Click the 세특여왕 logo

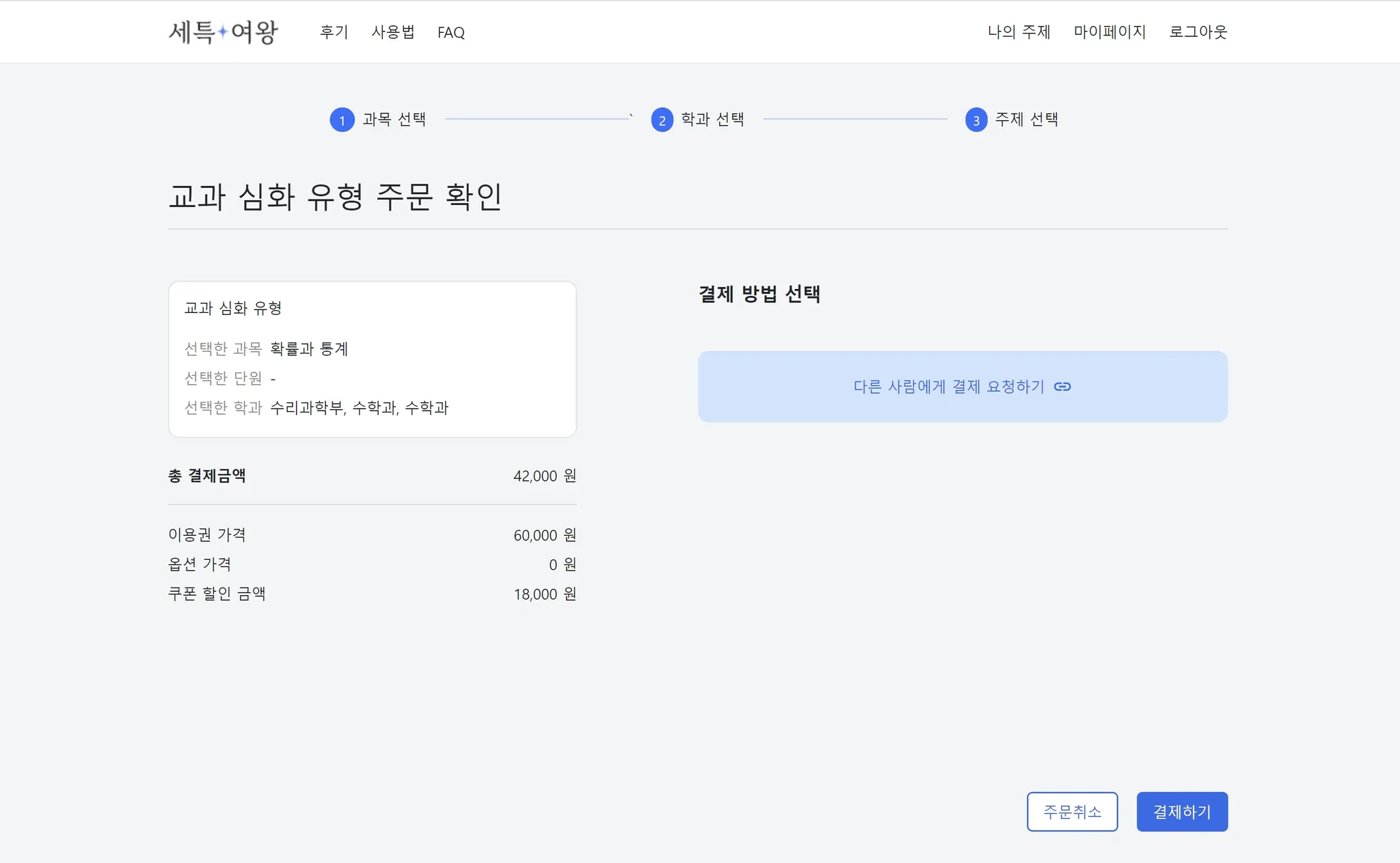click(223, 31)
